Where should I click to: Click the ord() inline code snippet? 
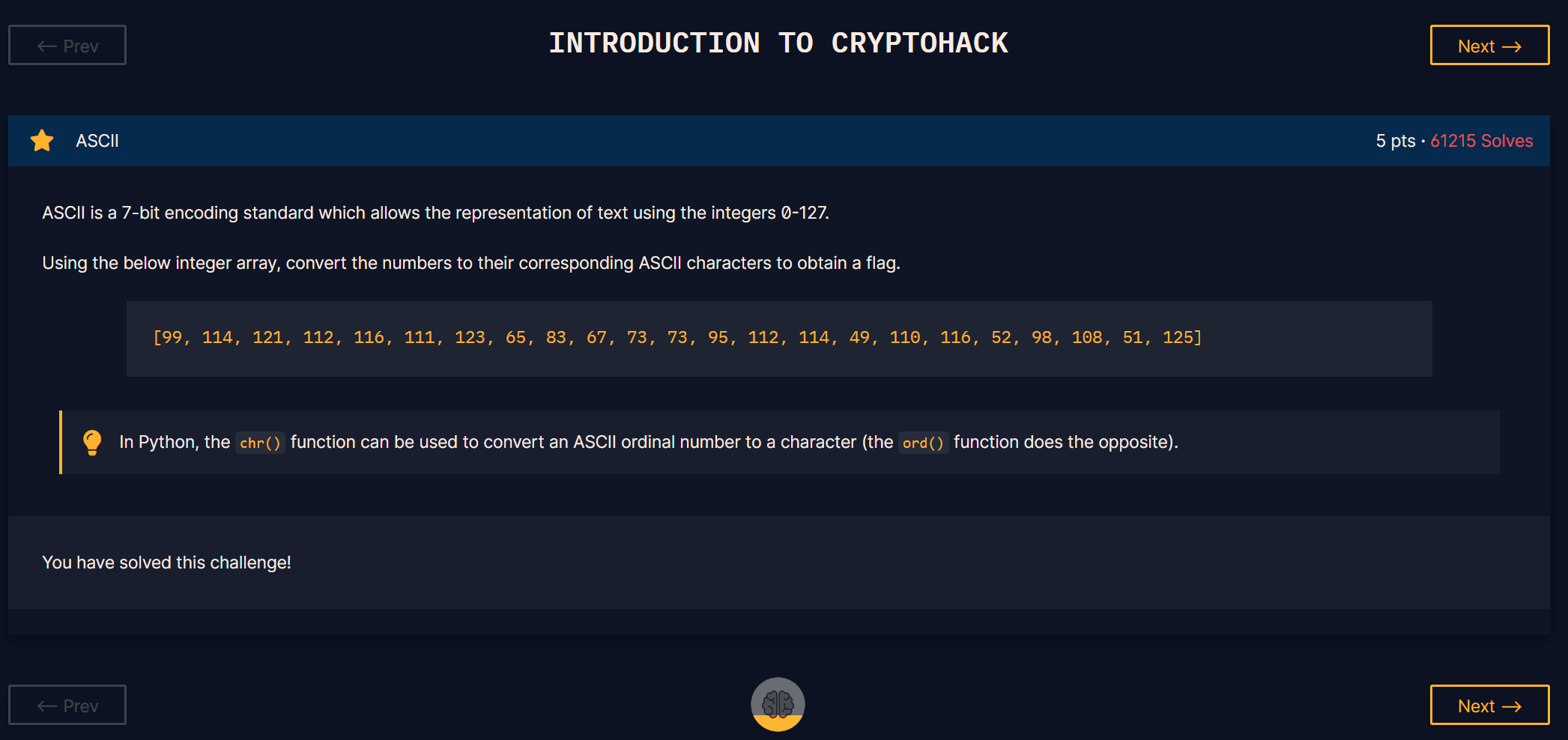point(923,443)
